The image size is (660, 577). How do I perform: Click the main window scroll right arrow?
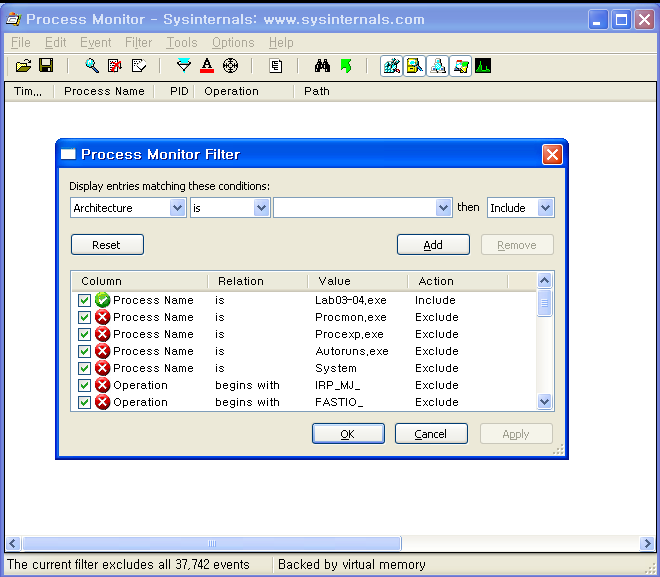tap(647, 543)
